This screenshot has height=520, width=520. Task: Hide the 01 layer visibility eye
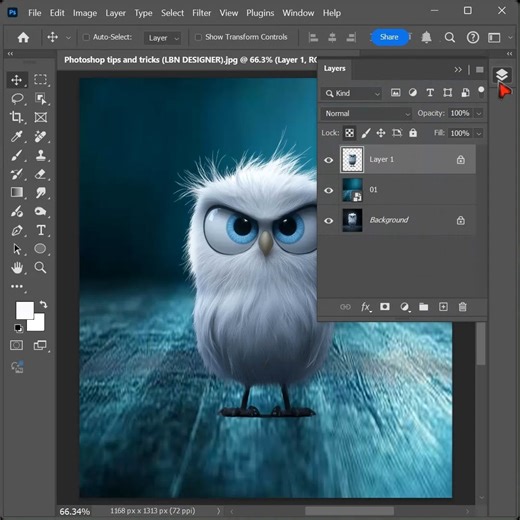[329, 190]
